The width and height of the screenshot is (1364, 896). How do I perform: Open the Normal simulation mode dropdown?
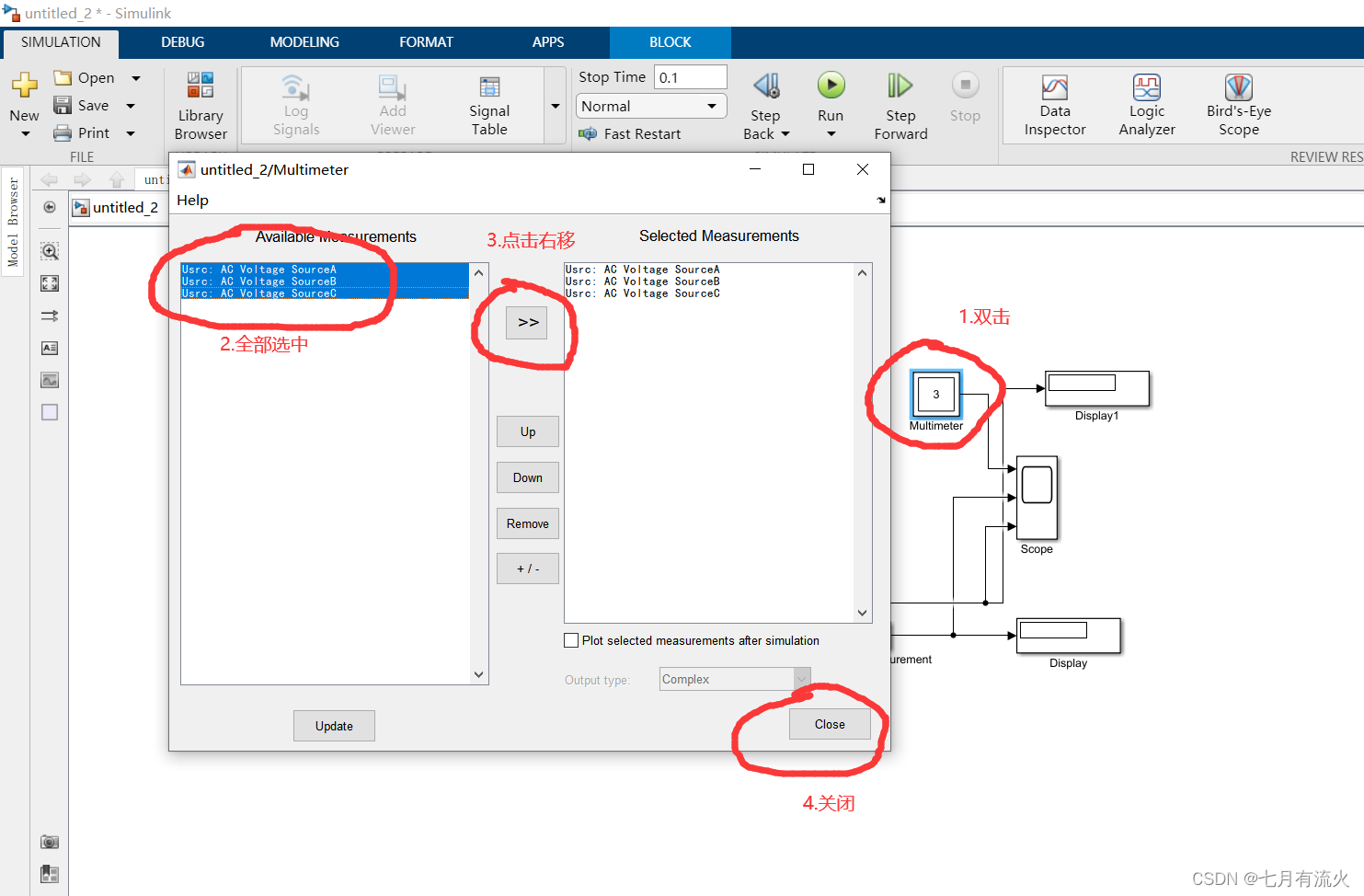coord(651,107)
